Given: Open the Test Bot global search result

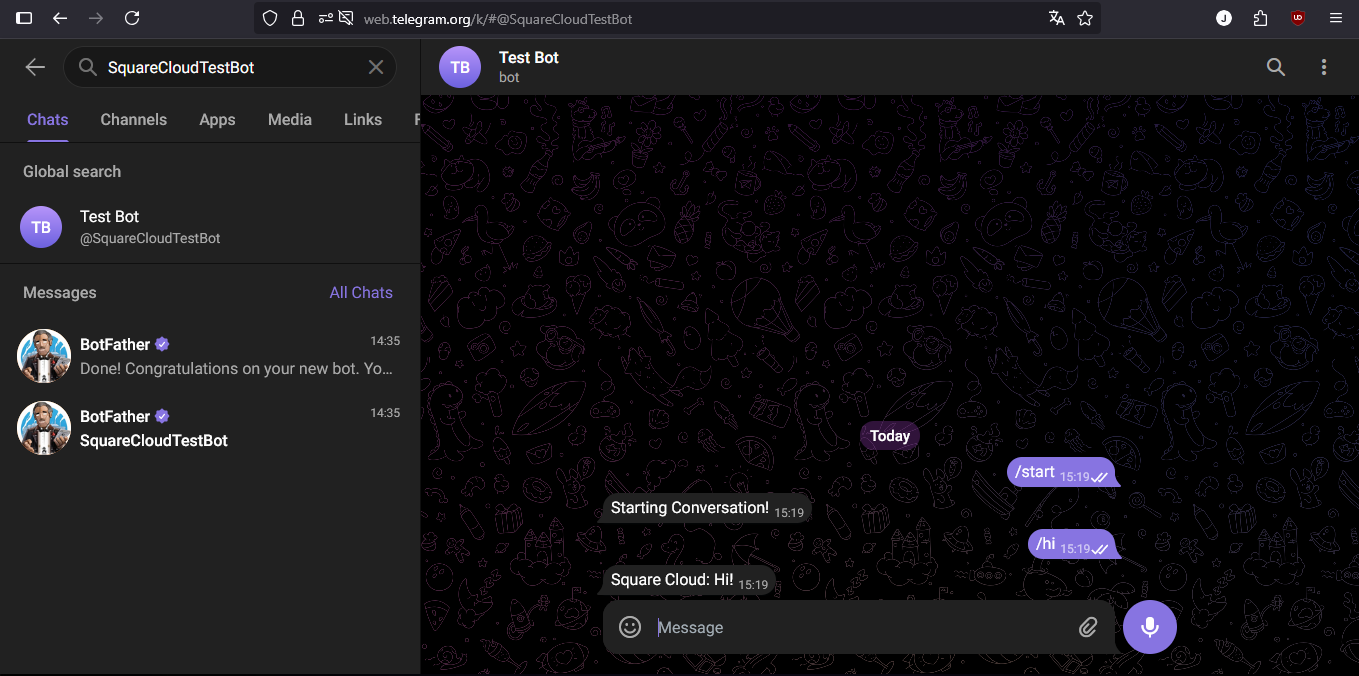Looking at the screenshot, I should coord(210,227).
